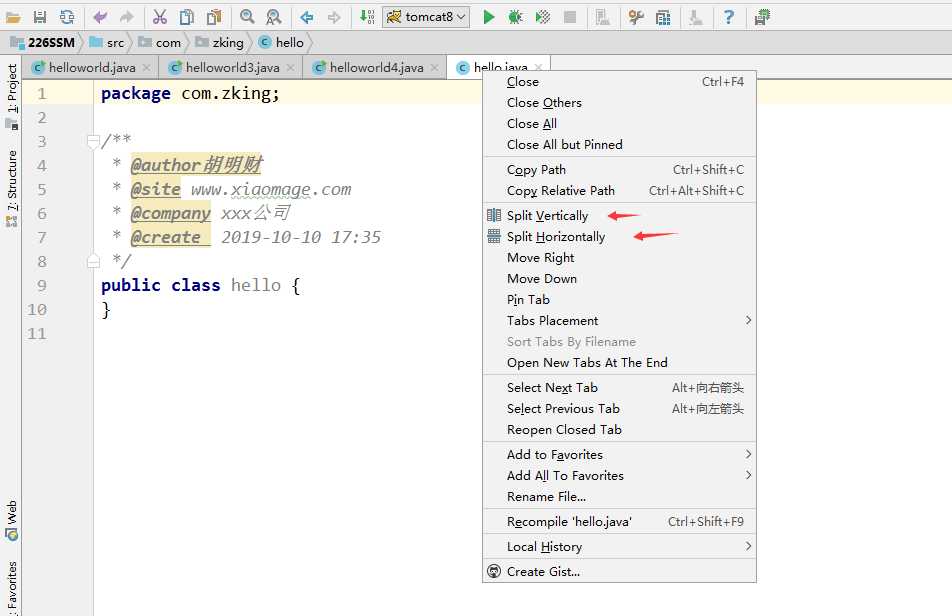The image size is (952, 616).
Task: Choose Close Others
Action: point(619,103)
